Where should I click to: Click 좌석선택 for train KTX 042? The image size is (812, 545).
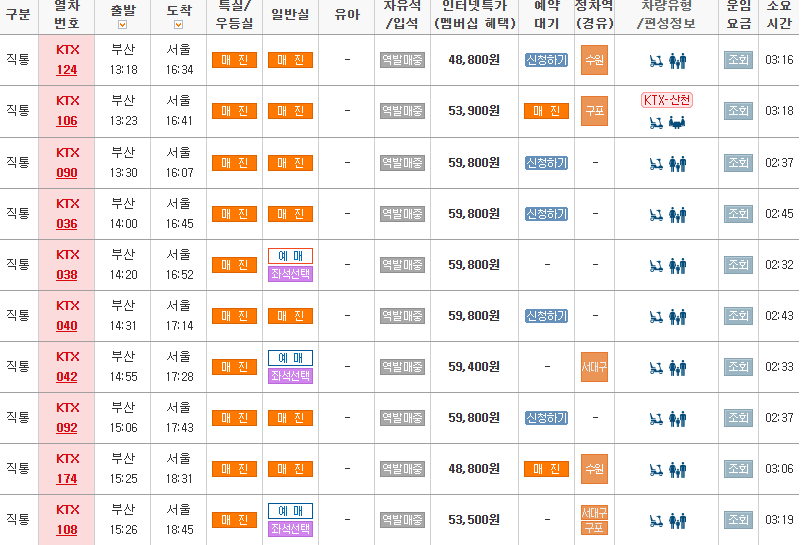(x=291, y=376)
